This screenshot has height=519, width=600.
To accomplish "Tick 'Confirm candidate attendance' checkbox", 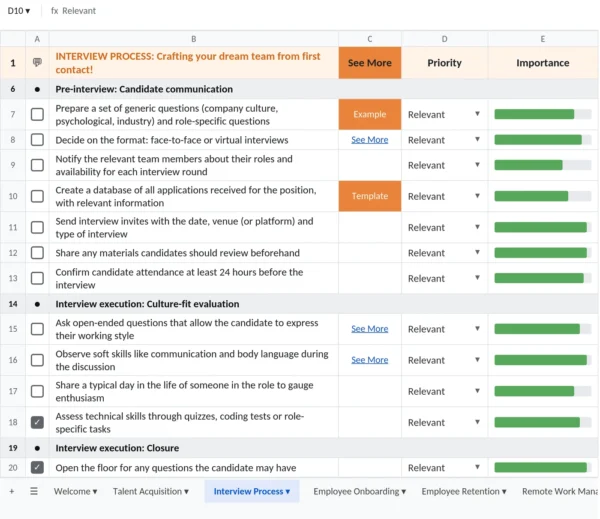I will click(37, 278).
